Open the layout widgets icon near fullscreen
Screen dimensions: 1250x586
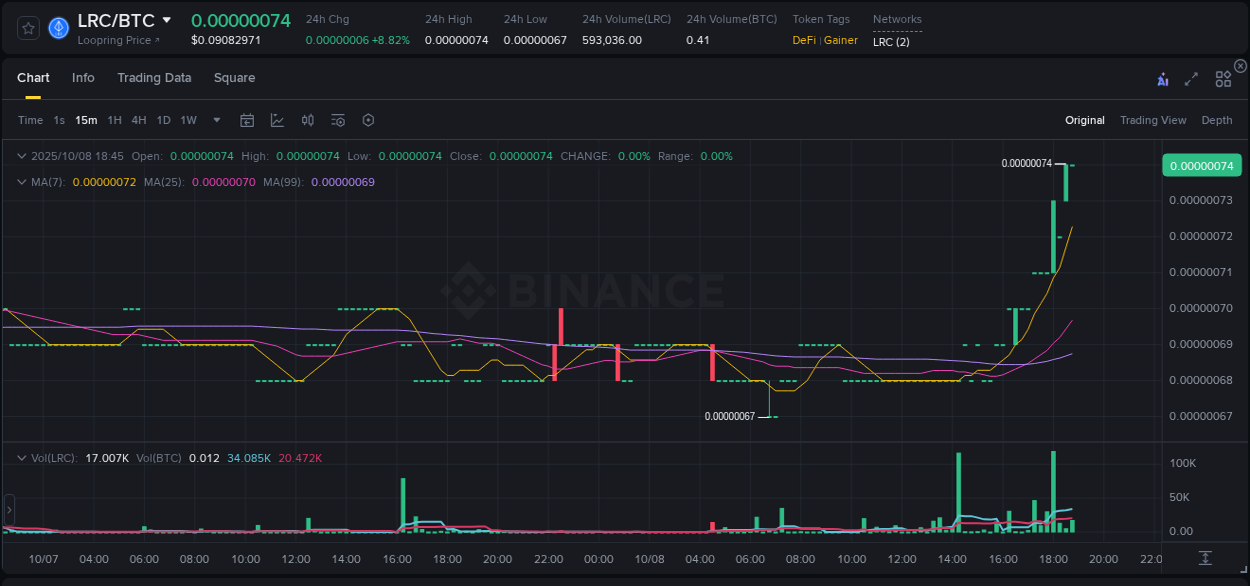pos(1222,78)
